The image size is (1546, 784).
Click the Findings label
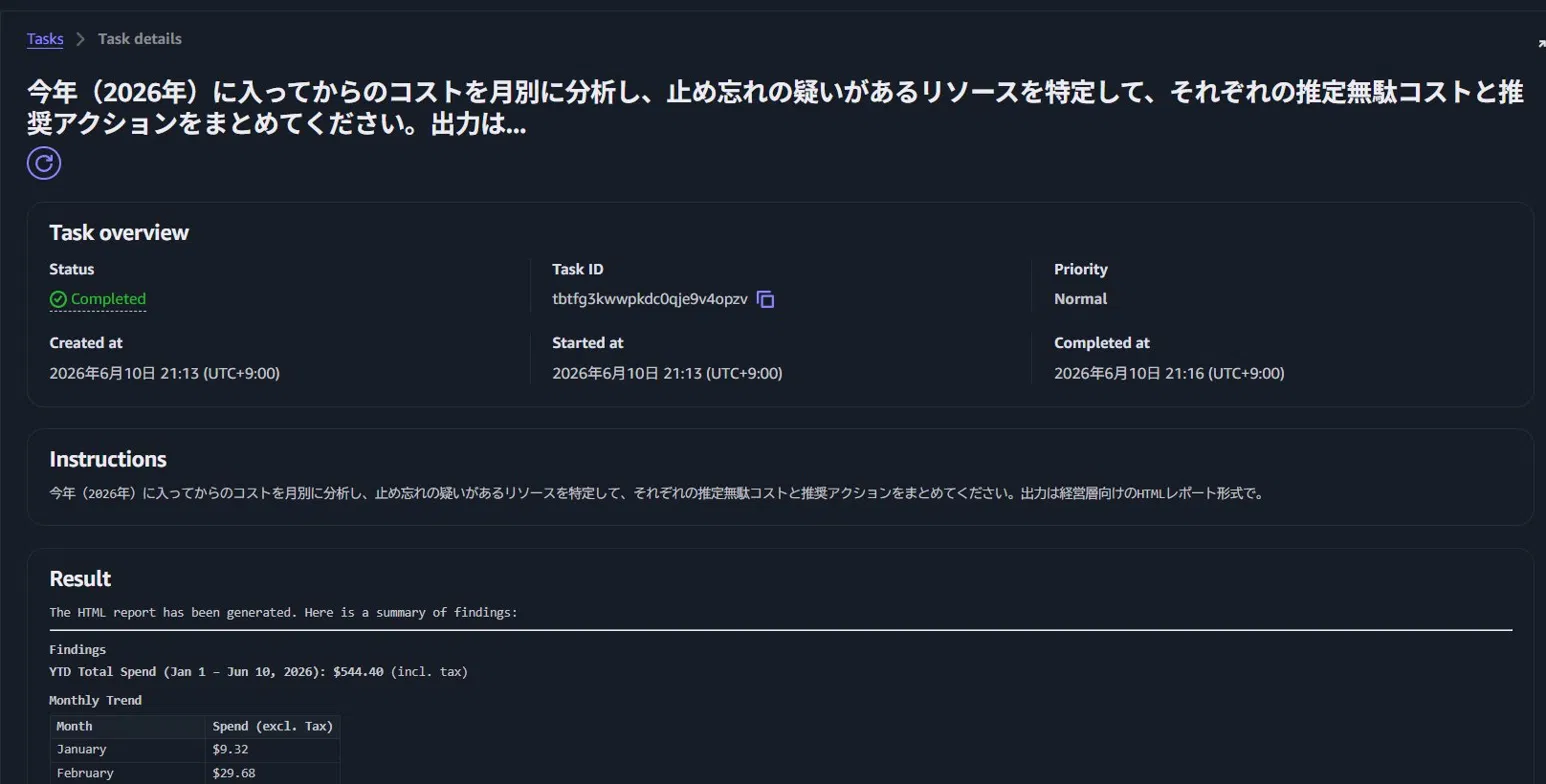pyautogui.click(x=77, y=650)
